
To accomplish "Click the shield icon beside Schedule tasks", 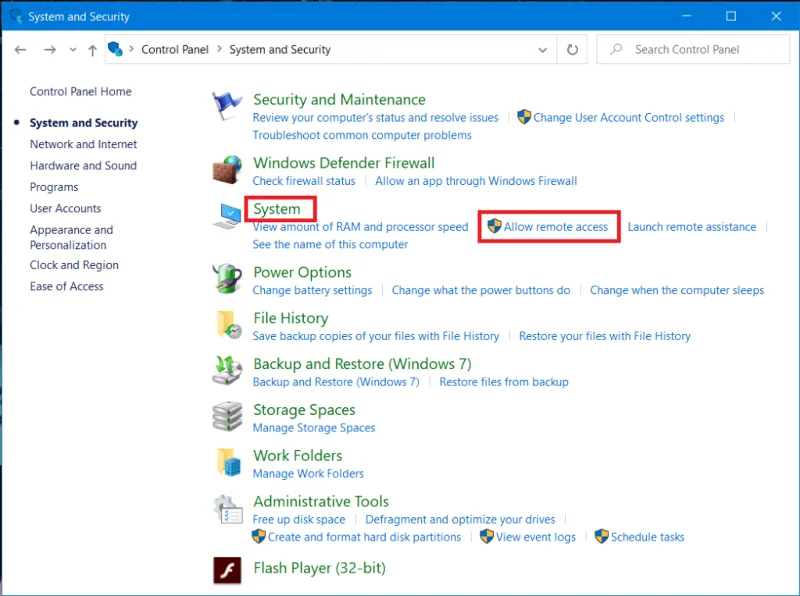I will [602, 536].
